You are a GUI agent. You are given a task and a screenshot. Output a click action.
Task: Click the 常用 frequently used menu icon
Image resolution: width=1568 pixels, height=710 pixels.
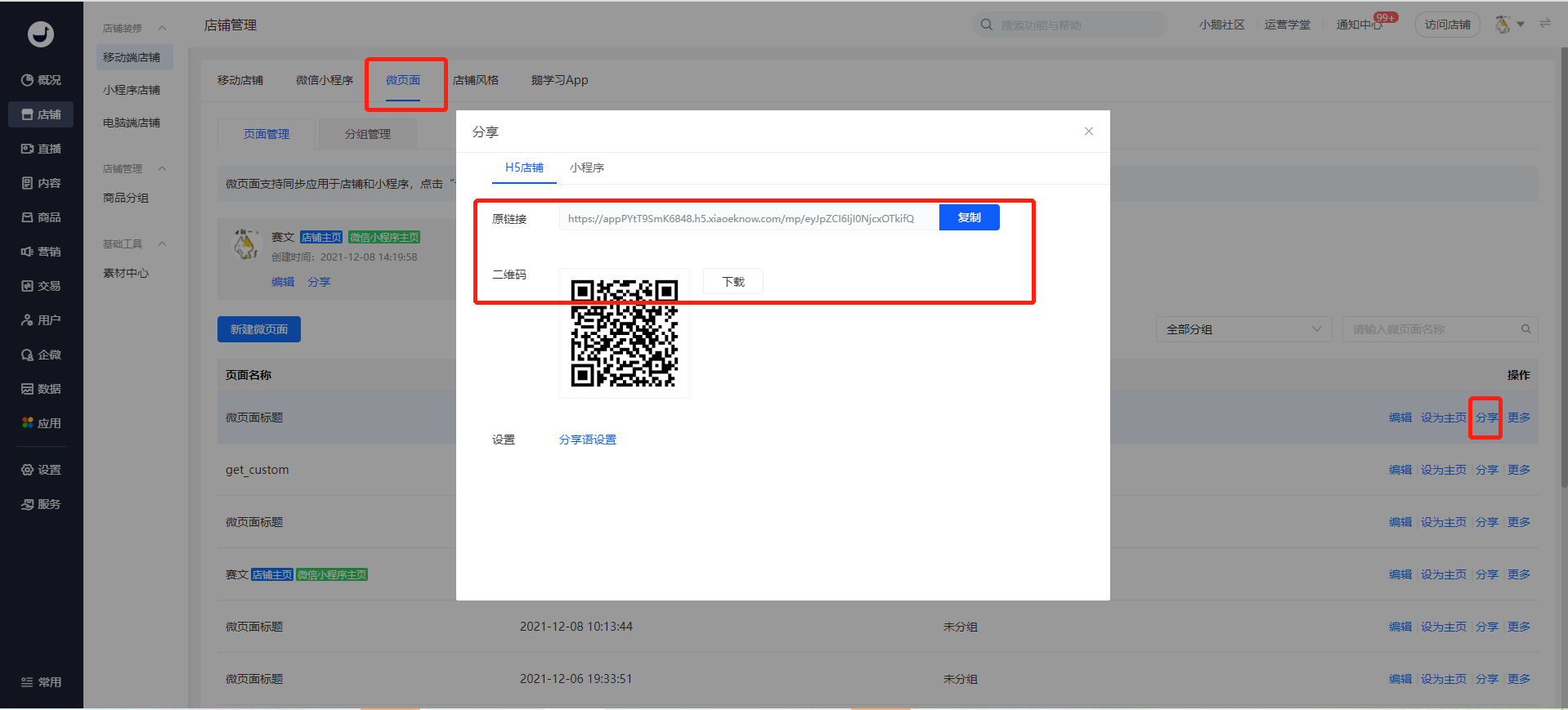(27, 682)
